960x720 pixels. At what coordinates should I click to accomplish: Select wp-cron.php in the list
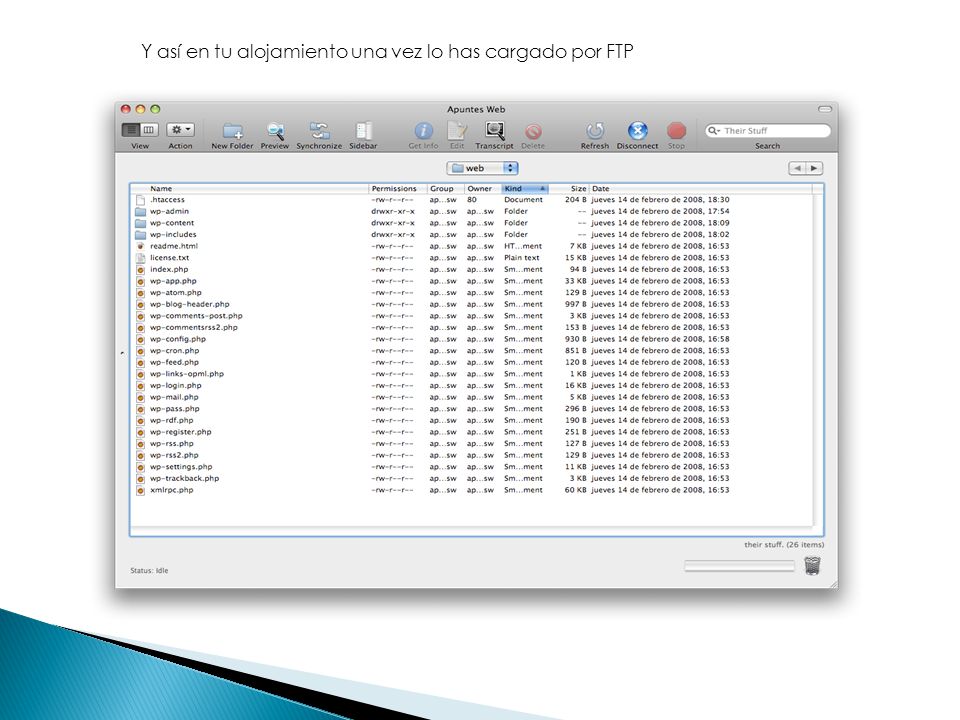(471, 351)
